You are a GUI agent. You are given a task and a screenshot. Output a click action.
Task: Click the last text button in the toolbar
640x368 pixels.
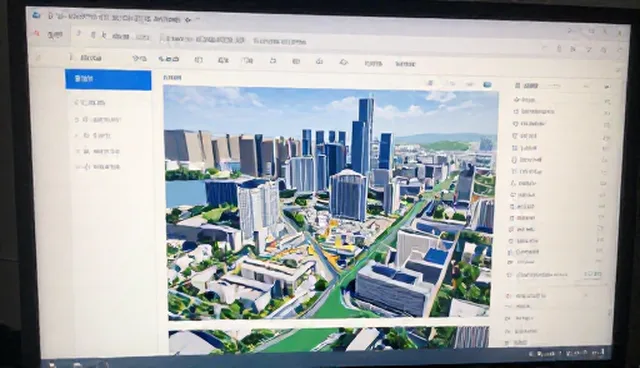click(x=405, y=64)
